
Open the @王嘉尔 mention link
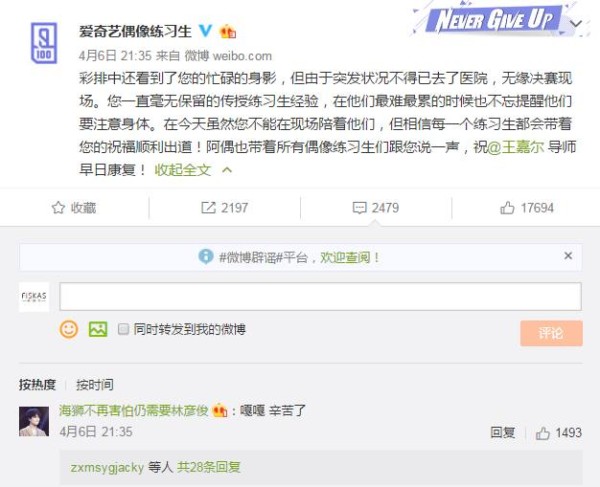[x=515, y=147]
